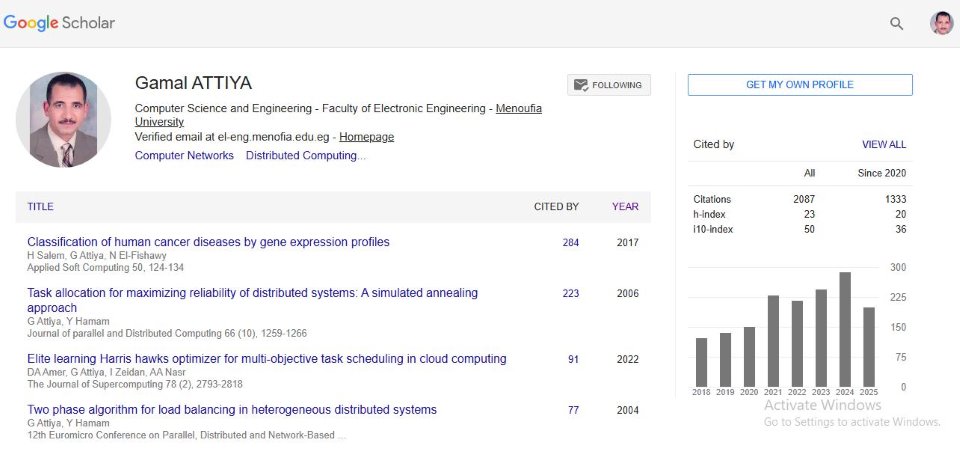Open View All citations link
Viewport: 960px width, 449px height.
coord(883,145)
